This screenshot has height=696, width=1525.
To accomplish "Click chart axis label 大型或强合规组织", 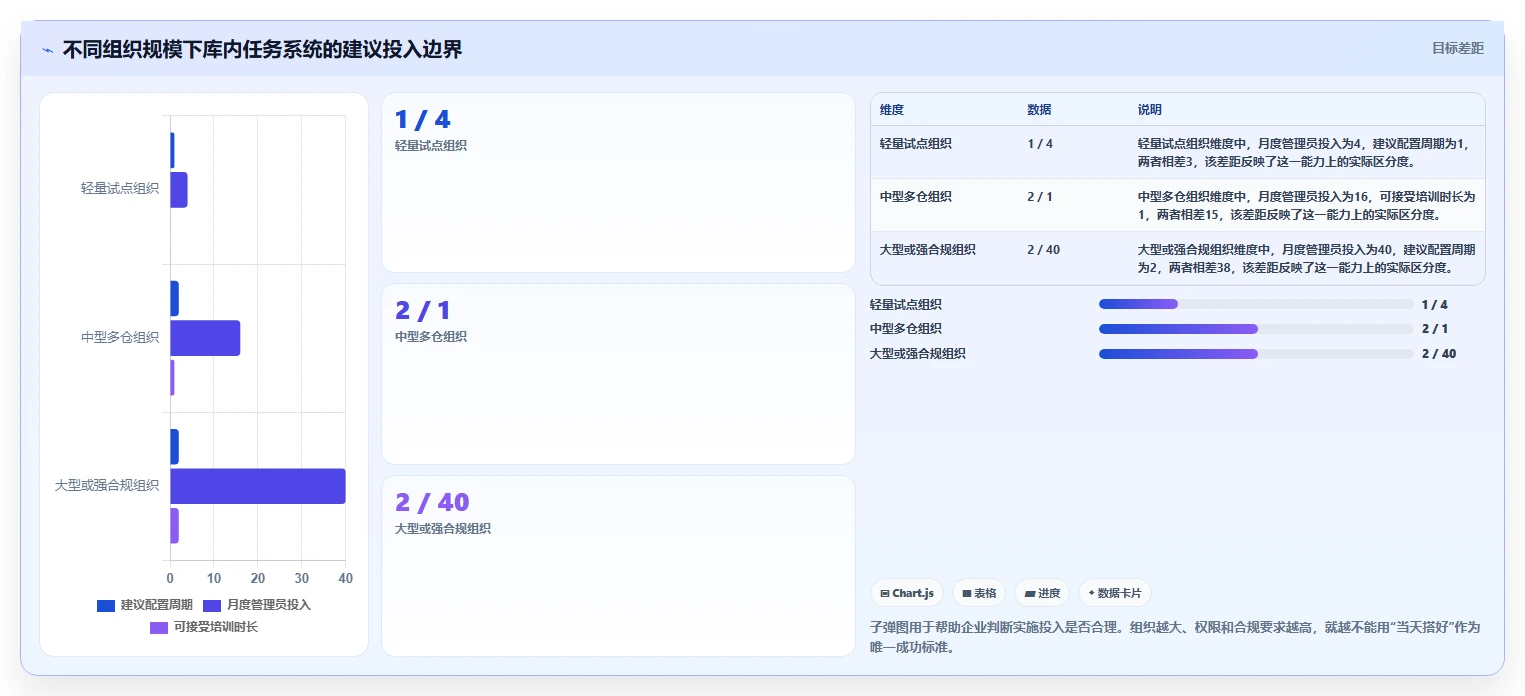I will click(107, 486).
